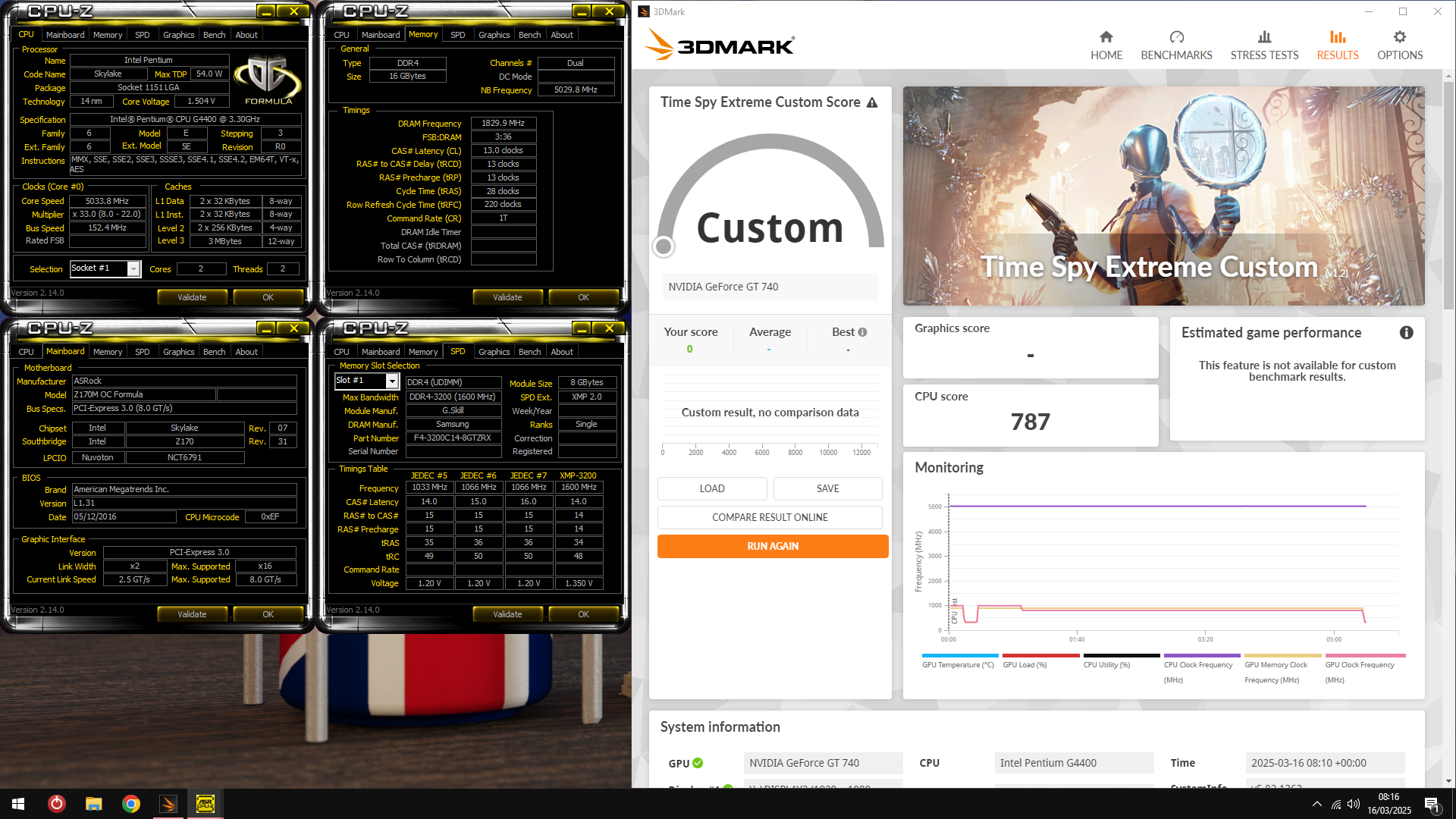Click Validate in the Mainboard window

192,614
